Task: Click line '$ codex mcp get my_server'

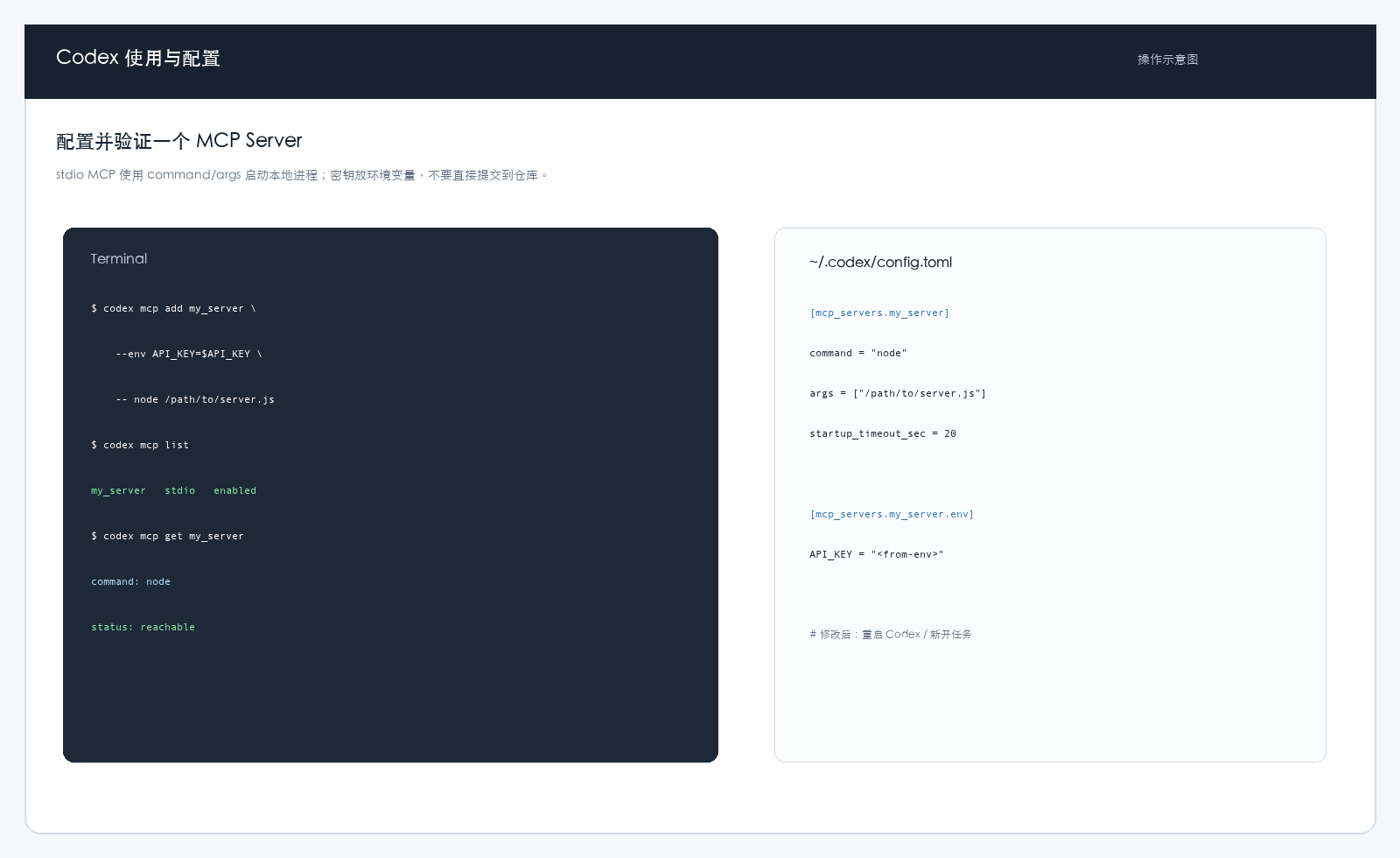Action: pos(167,536)
